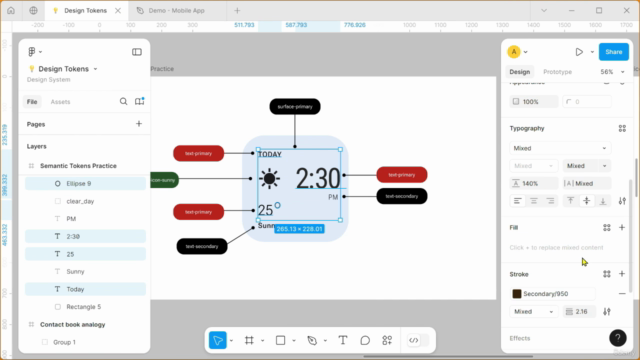This screenshot has width=640, height=360.
Task: Select the Text tool
Action: [x=343, y=340]
